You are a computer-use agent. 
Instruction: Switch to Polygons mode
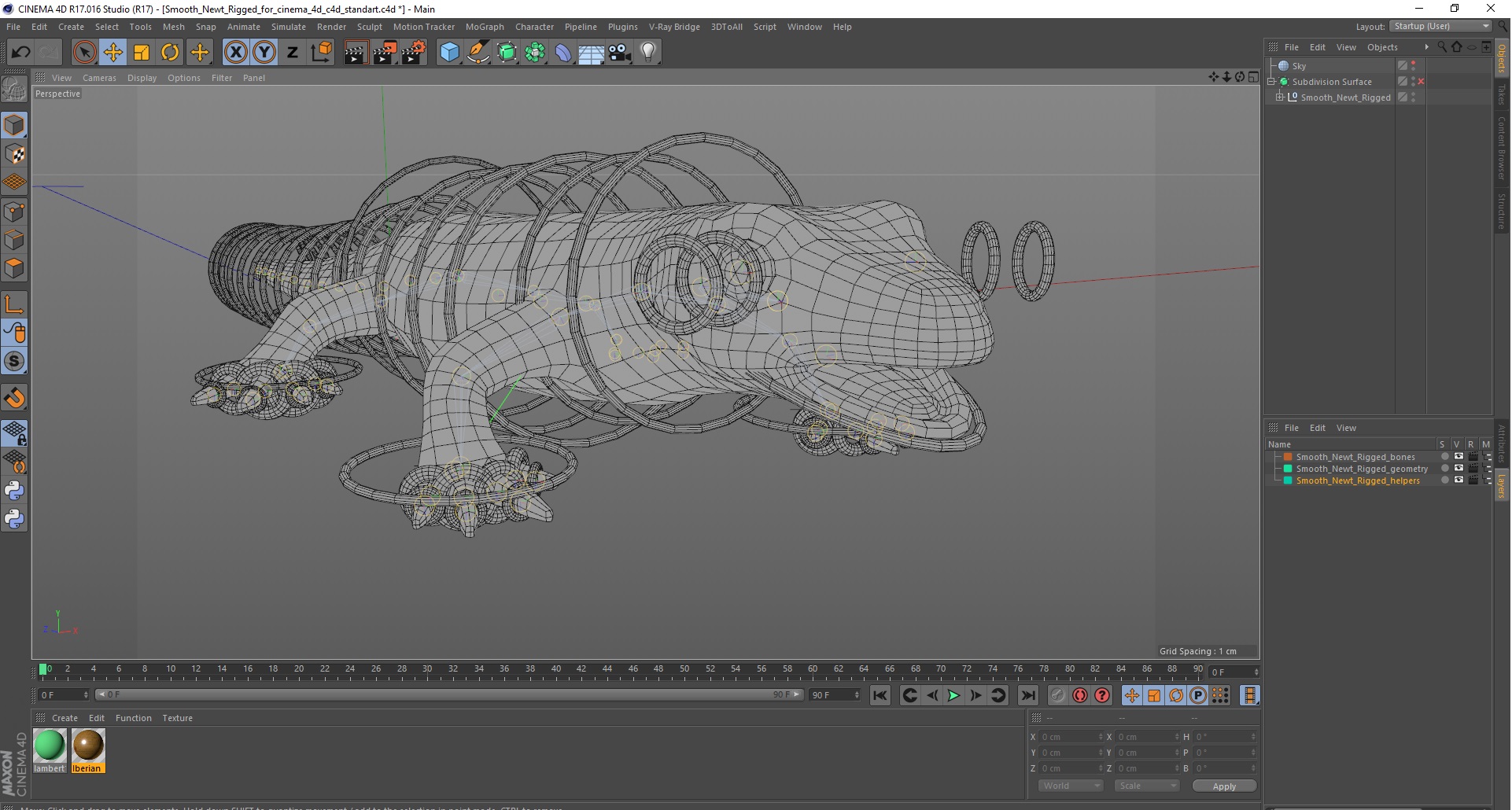click(x=14, y=269)
